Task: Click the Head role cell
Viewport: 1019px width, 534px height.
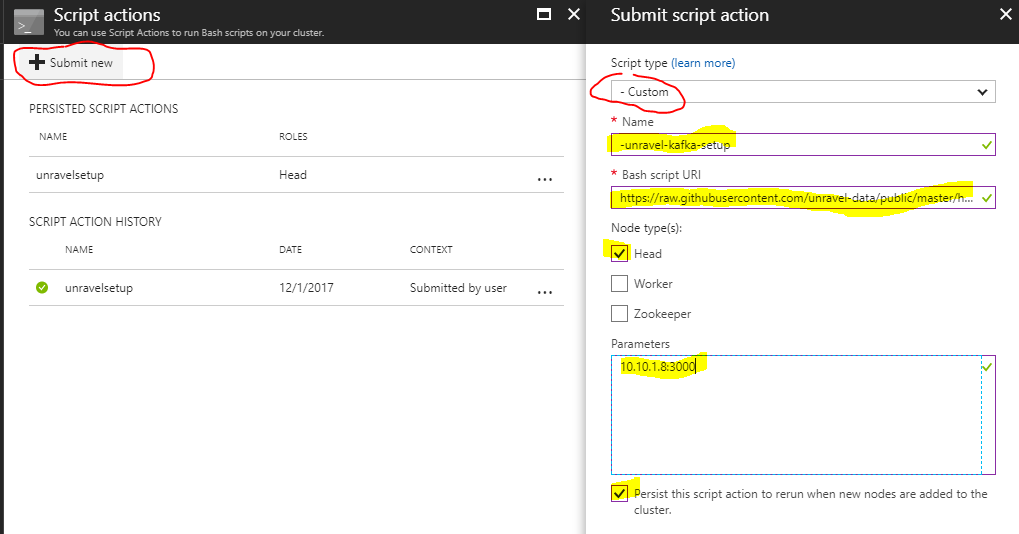Action: (x=293, y=175)
